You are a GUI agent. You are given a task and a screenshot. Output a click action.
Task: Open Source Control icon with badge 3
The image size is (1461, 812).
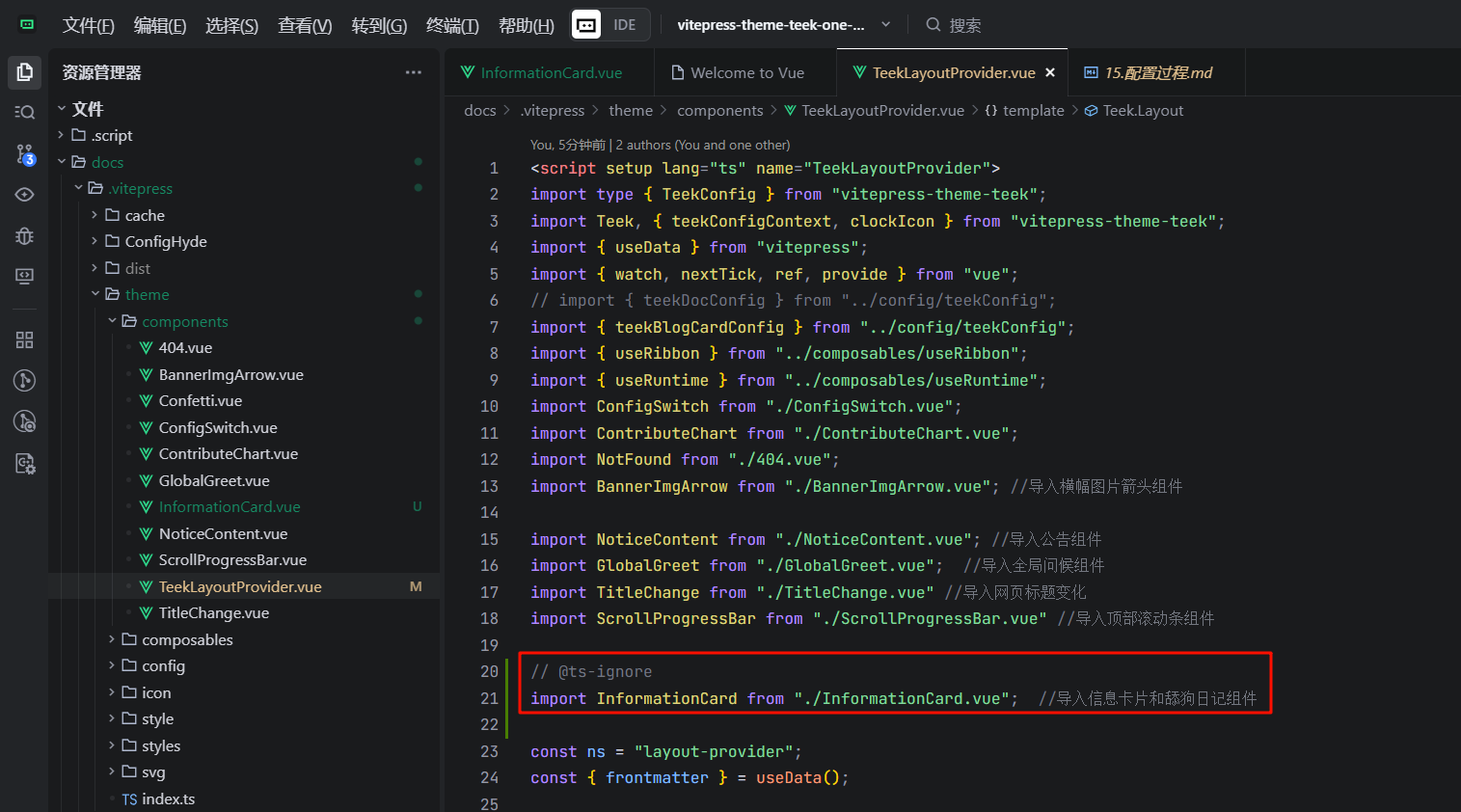click(x=25, y=153)
